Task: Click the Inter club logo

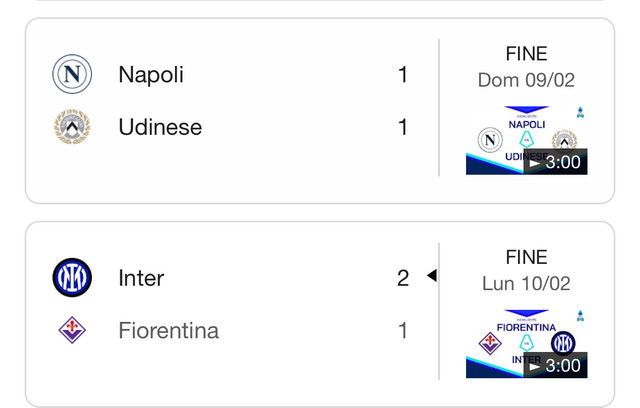Action: coord(72,277)
